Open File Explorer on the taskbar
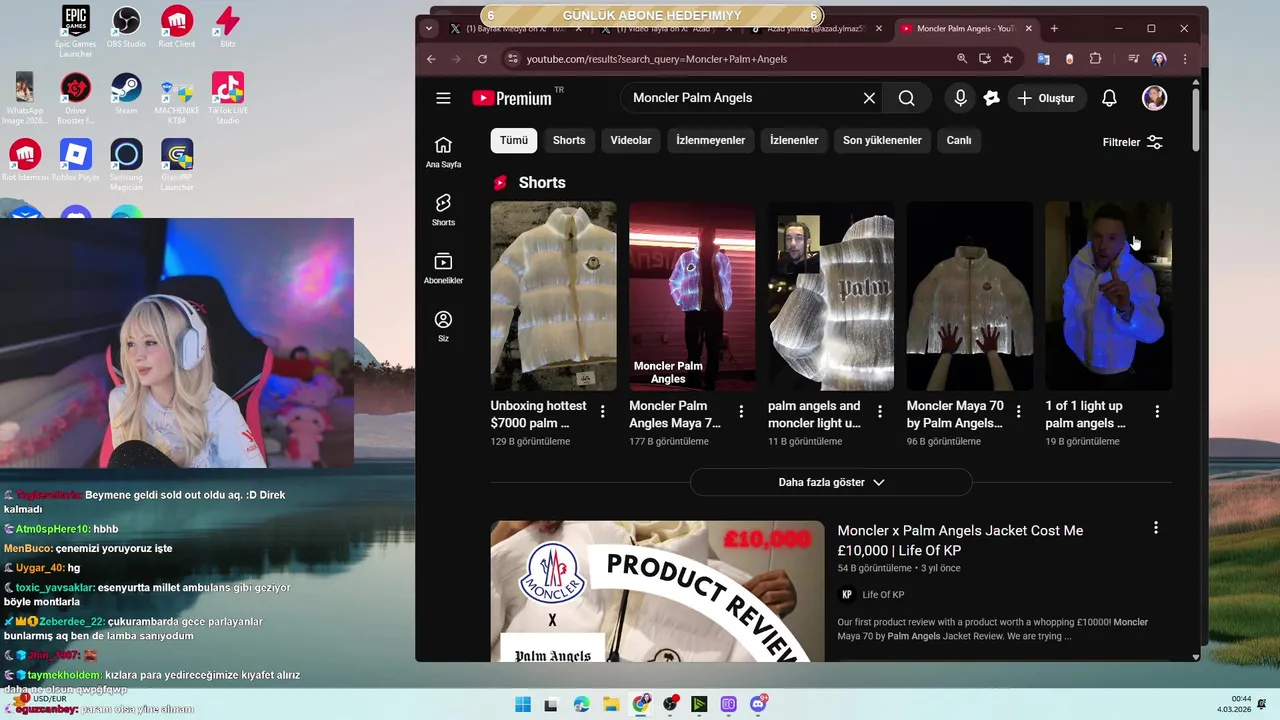 click(611, 704)
